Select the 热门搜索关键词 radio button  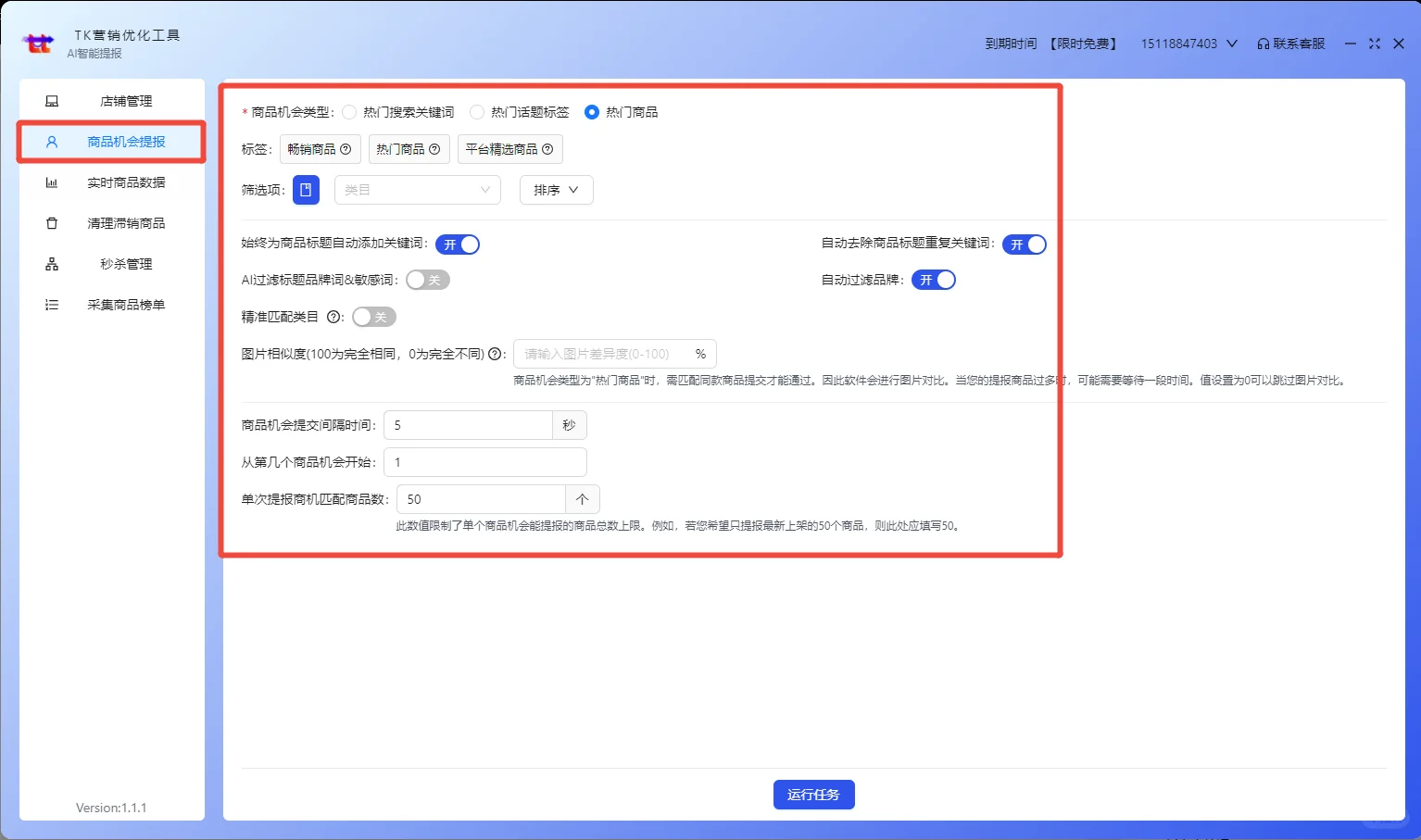349,111
